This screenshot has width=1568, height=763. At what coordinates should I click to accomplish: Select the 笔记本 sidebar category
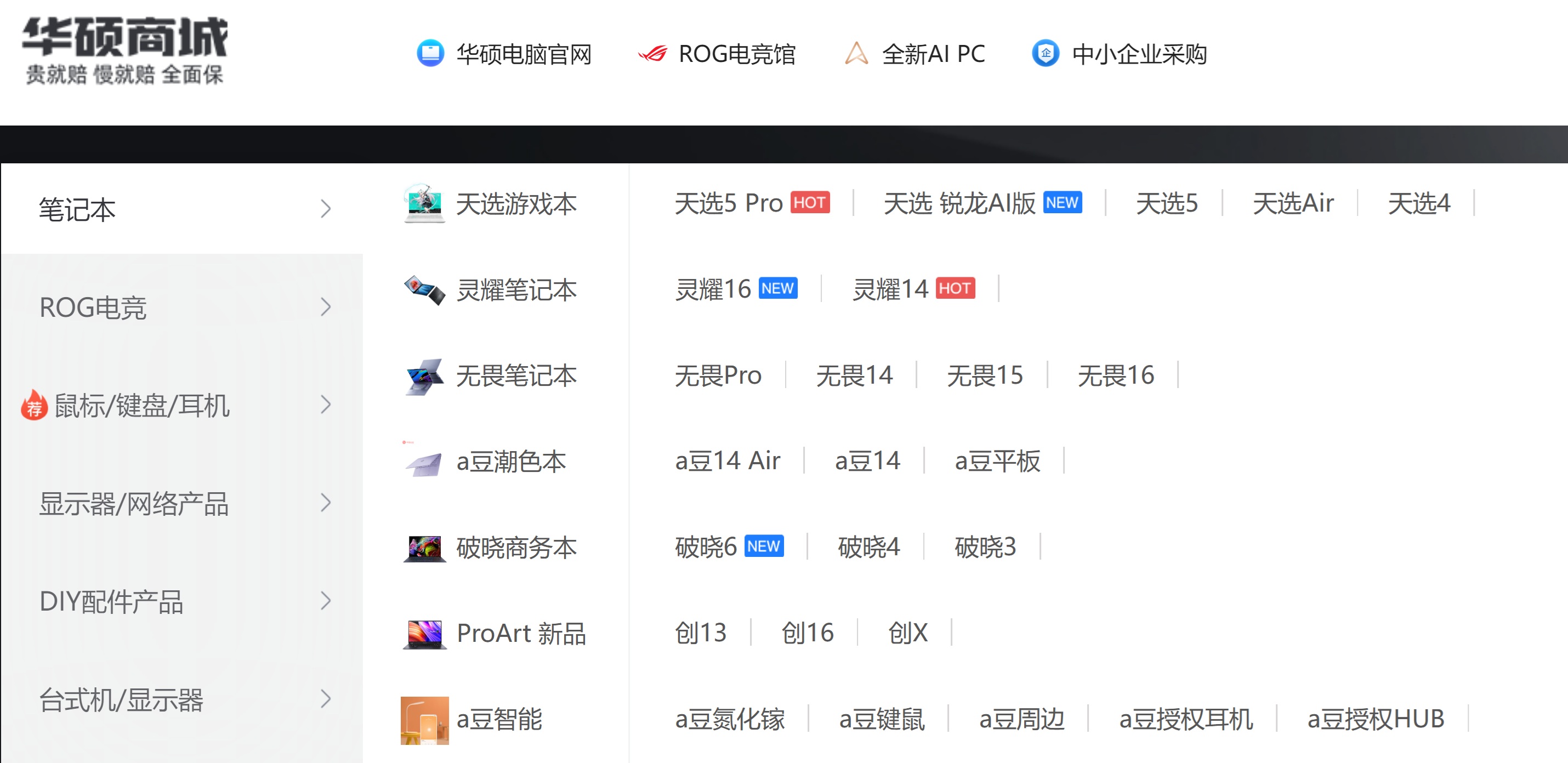[x=182, y=209]
